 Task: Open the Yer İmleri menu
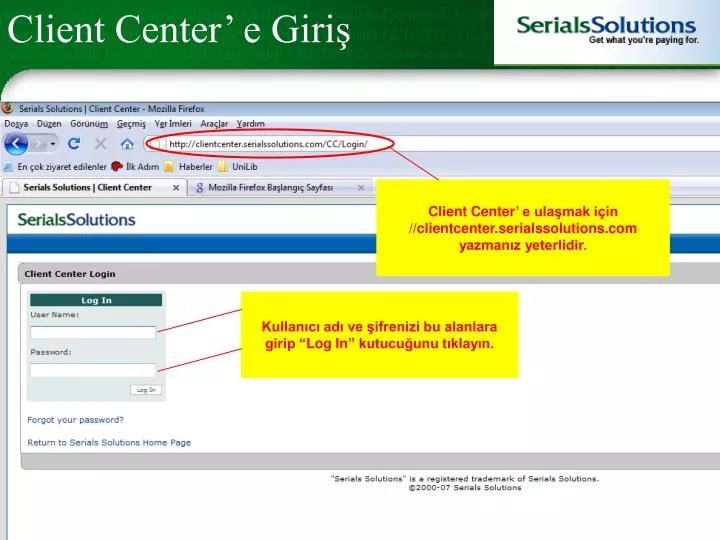point(173,124)
